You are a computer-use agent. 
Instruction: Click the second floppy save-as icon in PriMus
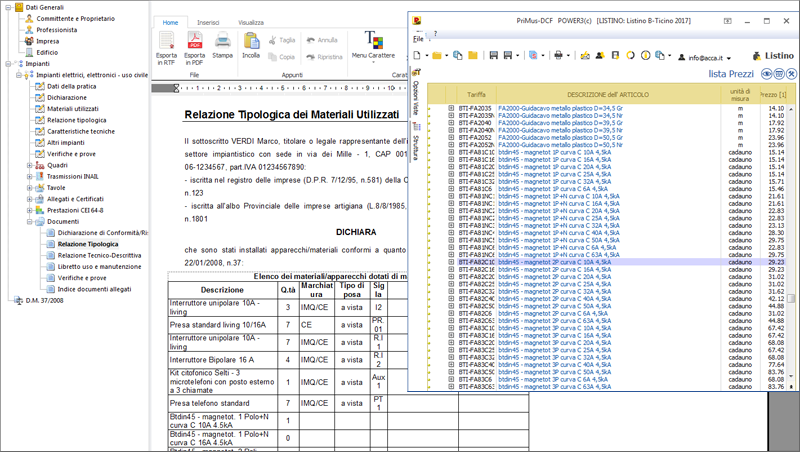point(508,56)
